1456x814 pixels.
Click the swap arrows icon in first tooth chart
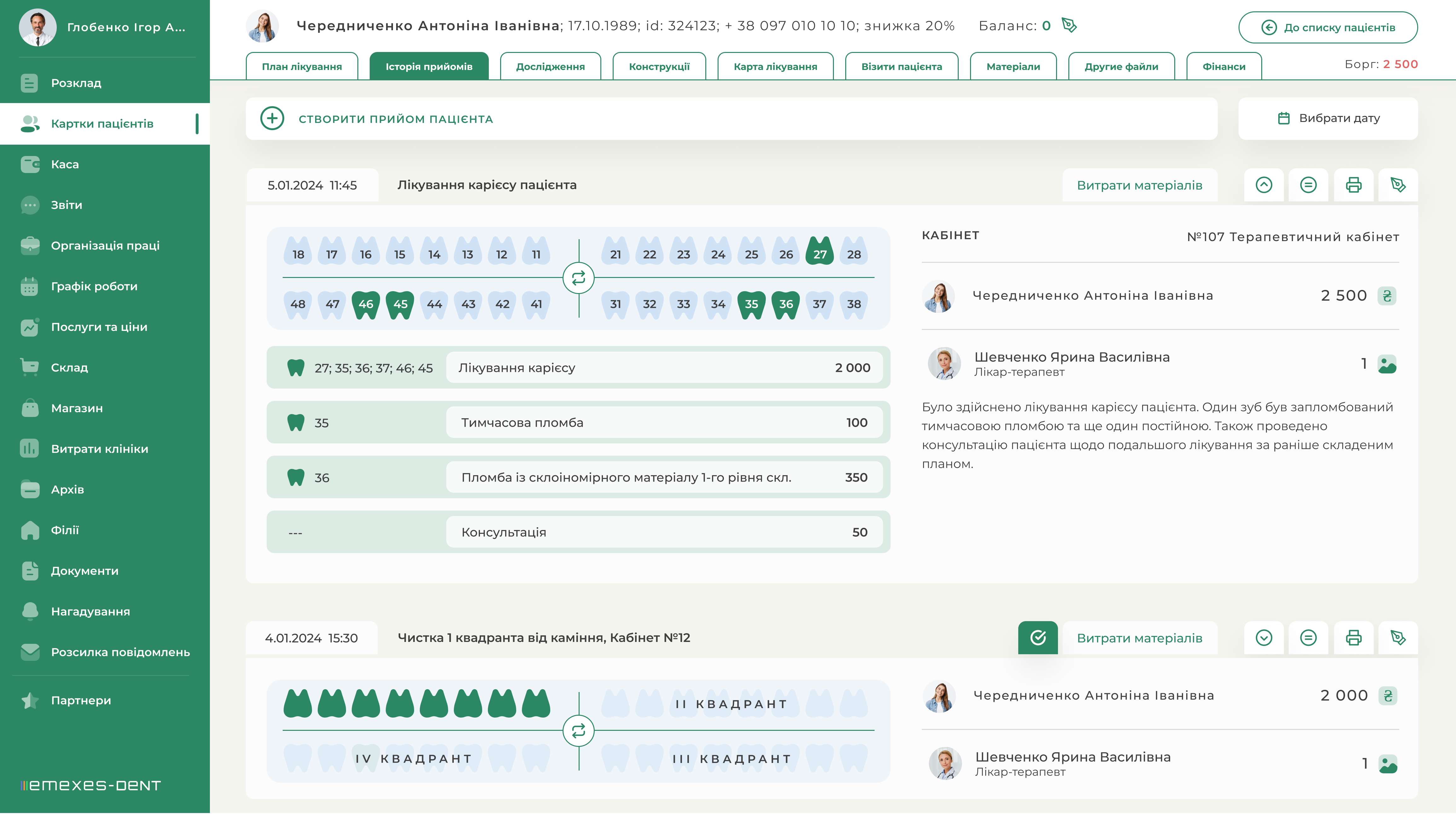pos(578,278)
